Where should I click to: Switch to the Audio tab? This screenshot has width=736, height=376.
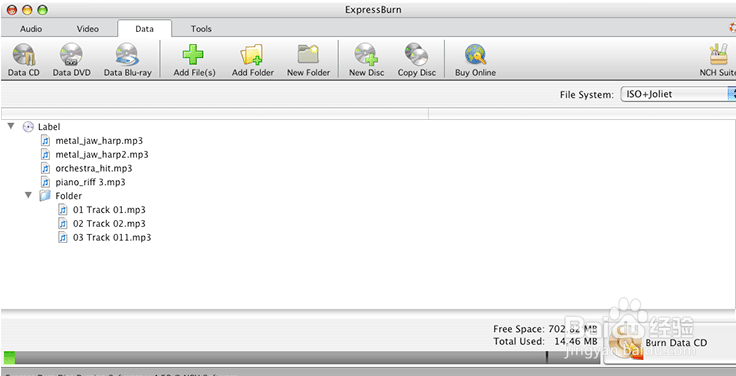click(31, 29)
